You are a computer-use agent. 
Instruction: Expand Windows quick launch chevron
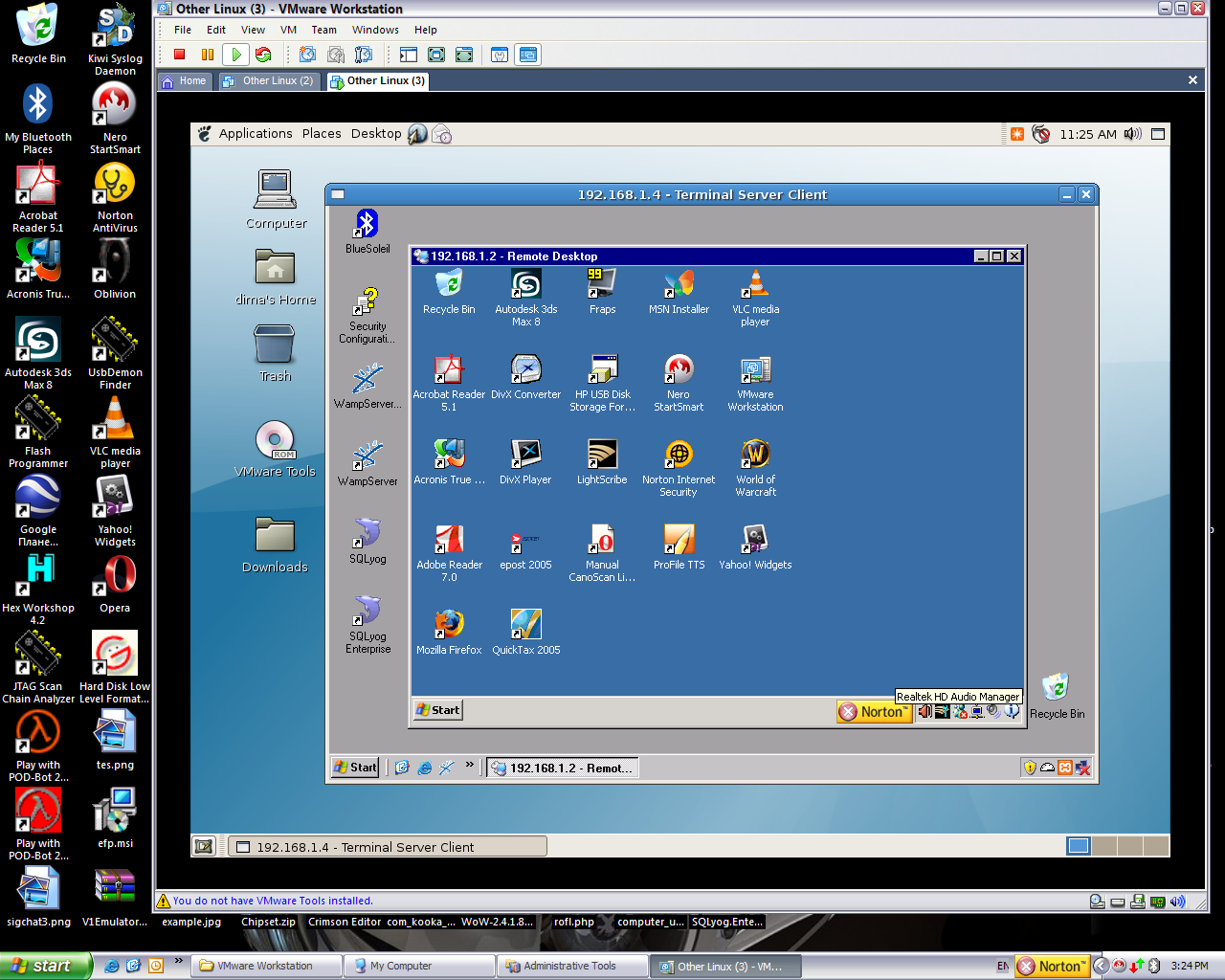[x=179, y=961]
